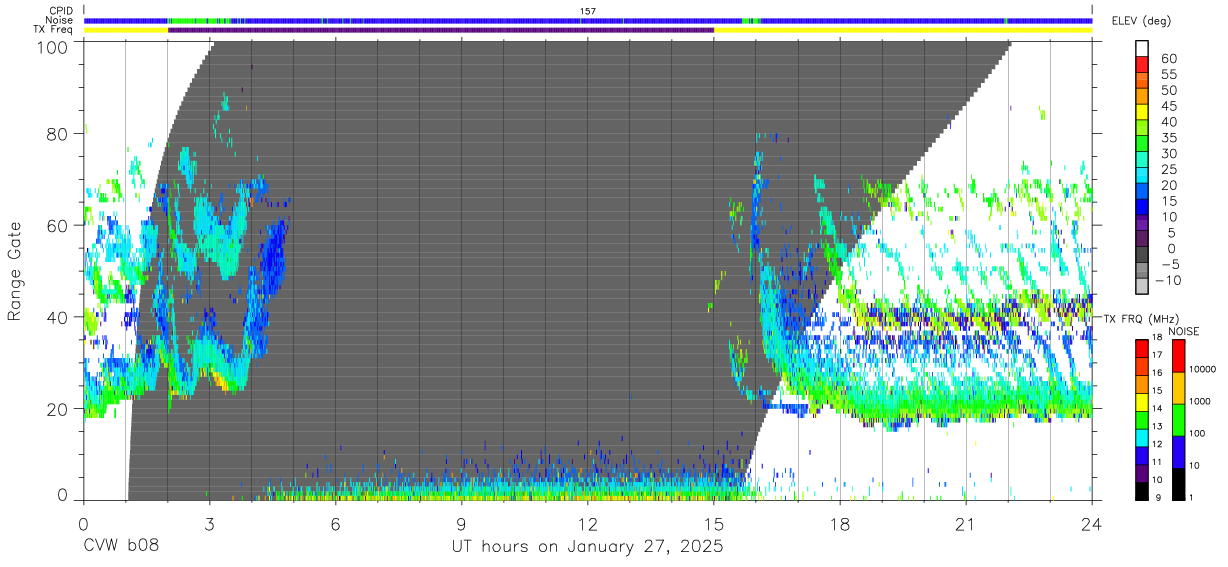Click the NOISE legend heading
1228x567 pixels.
[1184, 331]
